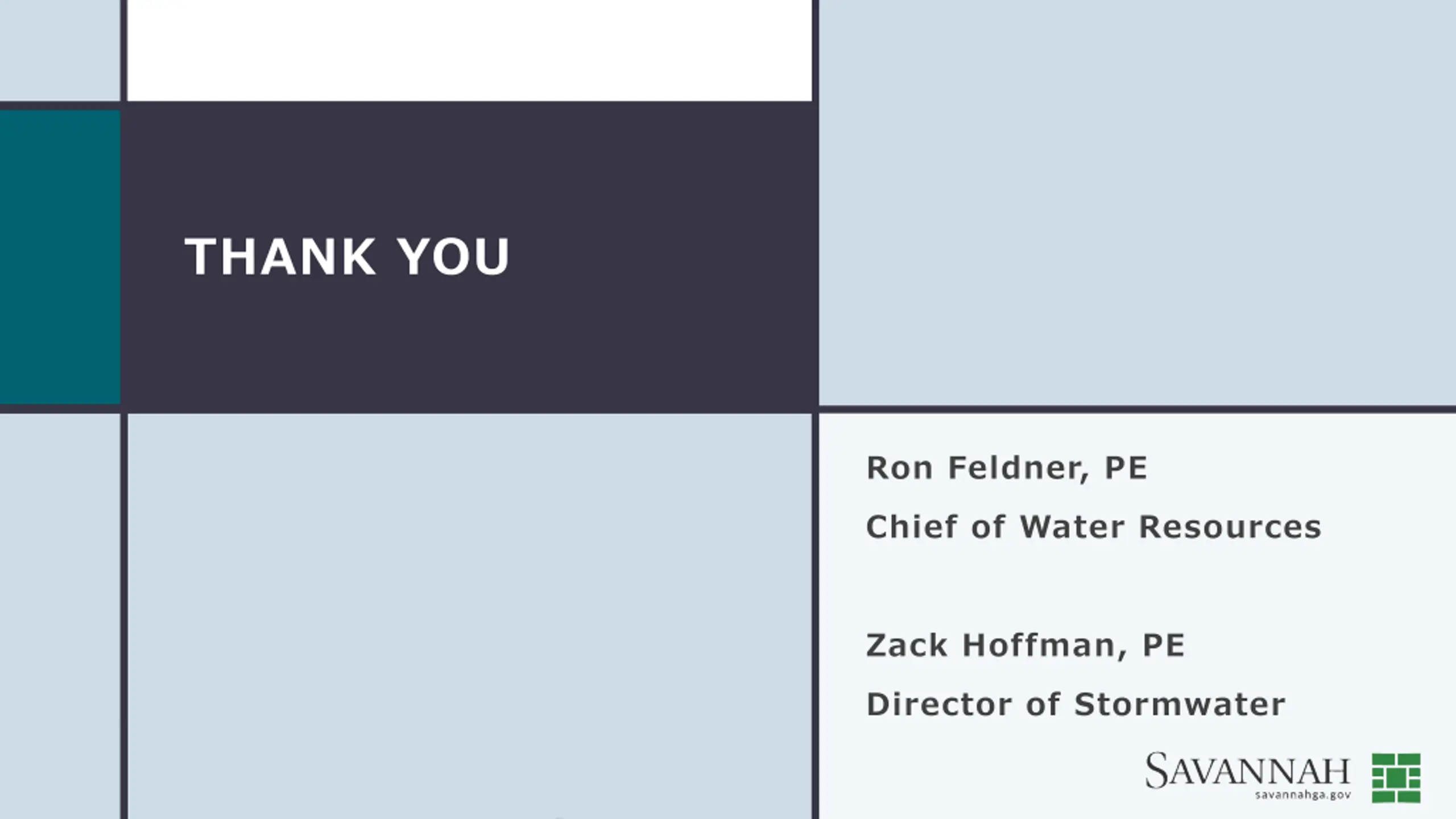Click the word THANK in the title
The image size is (1456, 819).
tap(280, 257)
